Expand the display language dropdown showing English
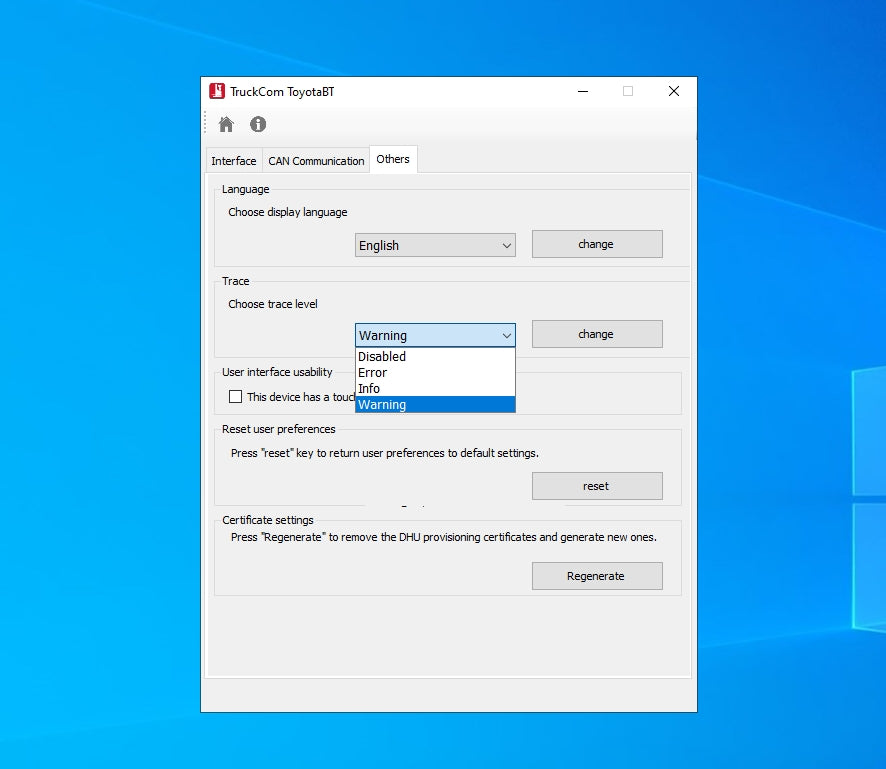This screenshot has width=886, height=769. (x=435, y=245)
